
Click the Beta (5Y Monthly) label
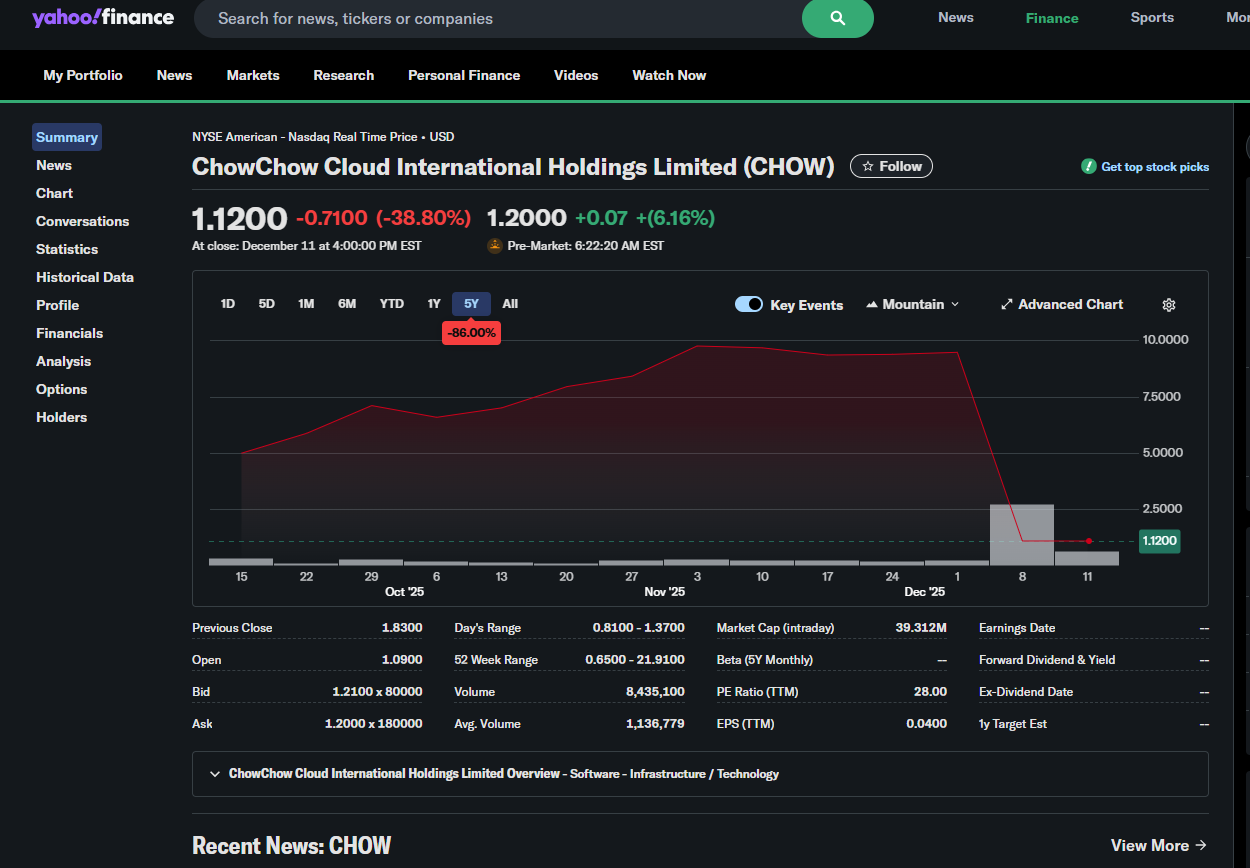point(765,660)
